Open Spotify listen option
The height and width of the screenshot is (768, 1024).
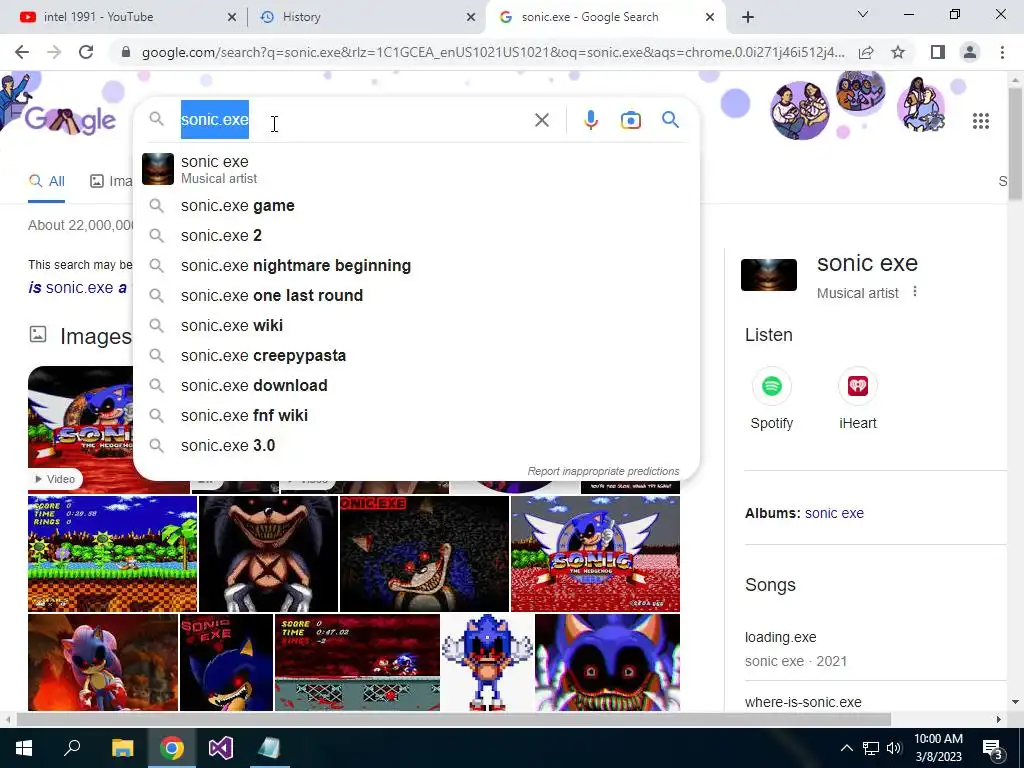[771, 398]
